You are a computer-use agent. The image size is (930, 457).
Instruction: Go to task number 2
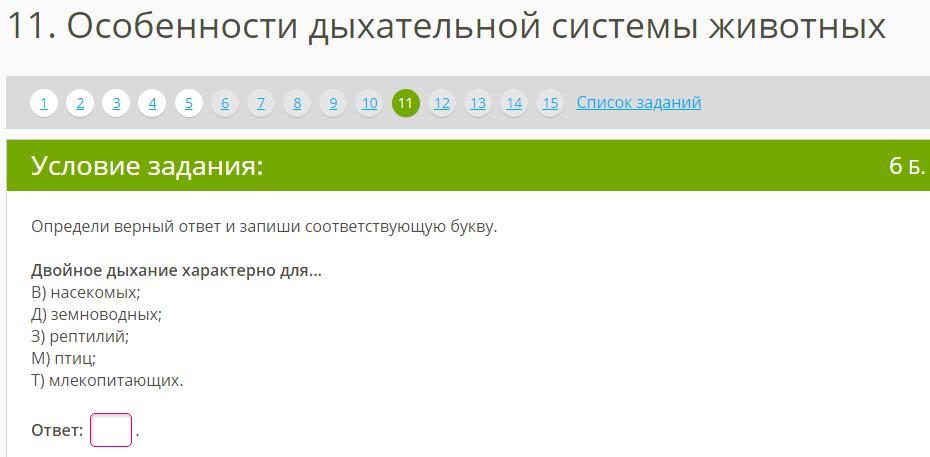click(80, 104)
